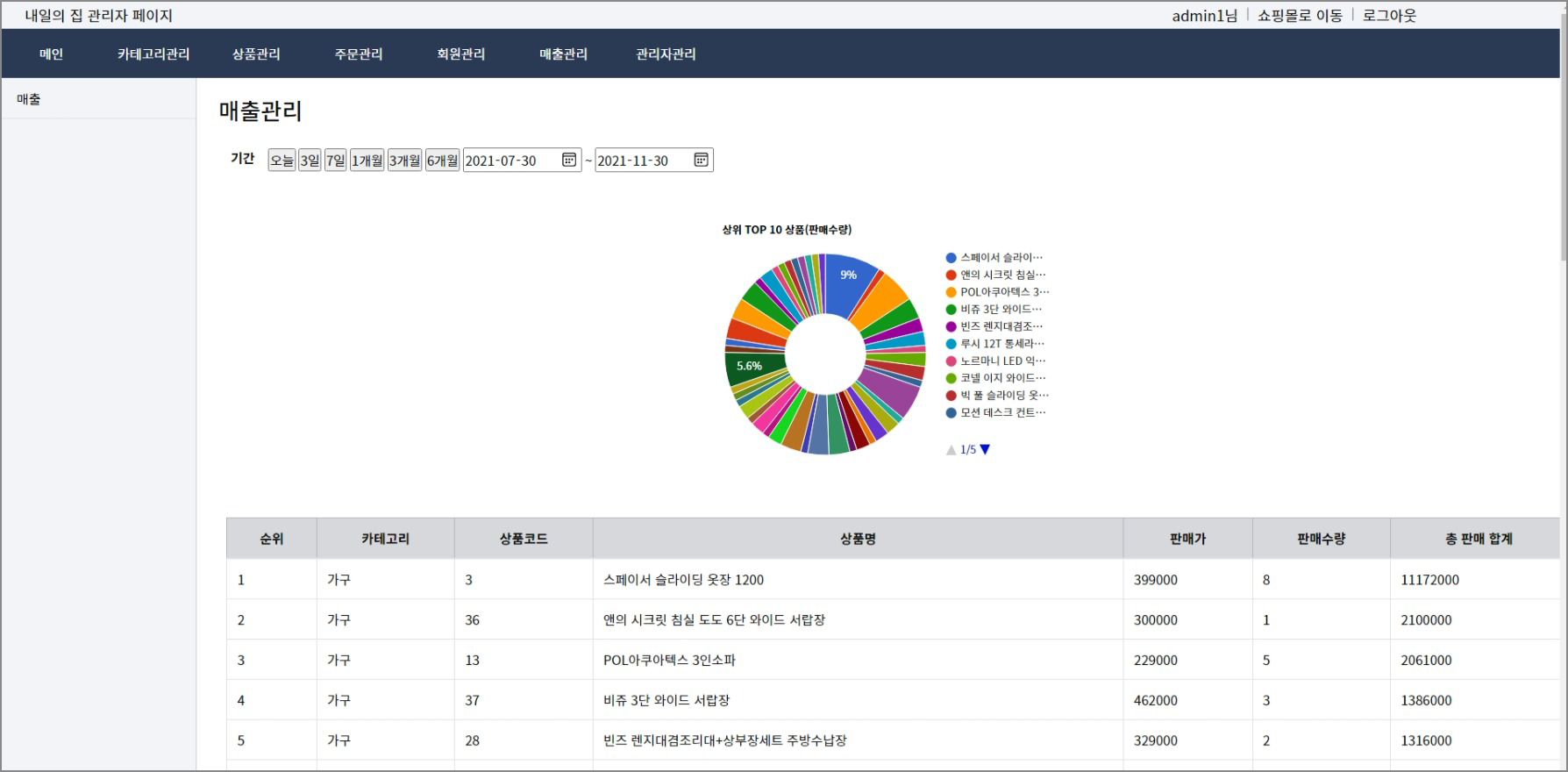Image resolution: width=1568 pixels, height=772 pixels.
Task: Click the 노르마니 LED legend entry
Action: click(x=995, y=361)
